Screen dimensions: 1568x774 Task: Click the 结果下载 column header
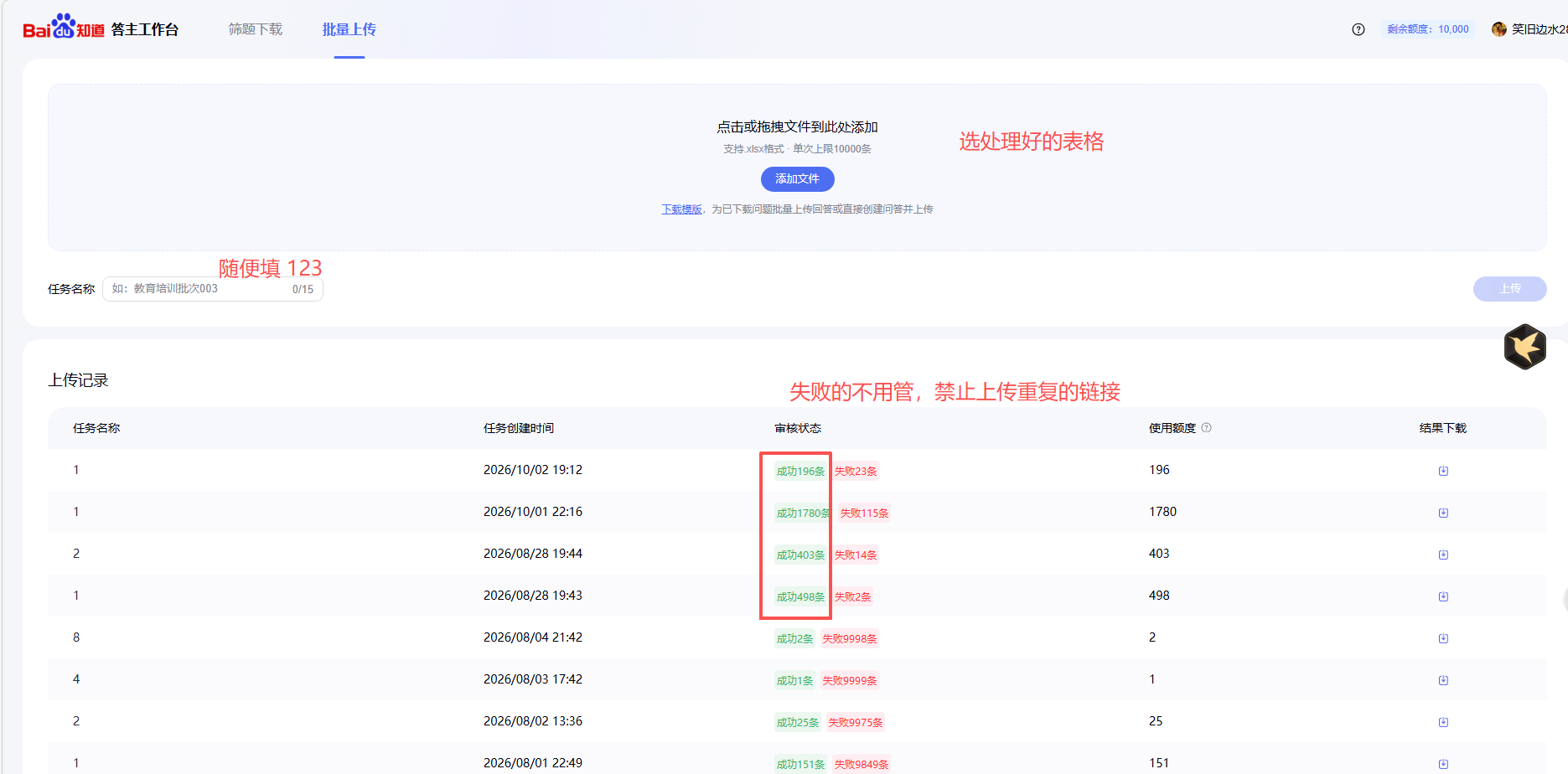1443,428
